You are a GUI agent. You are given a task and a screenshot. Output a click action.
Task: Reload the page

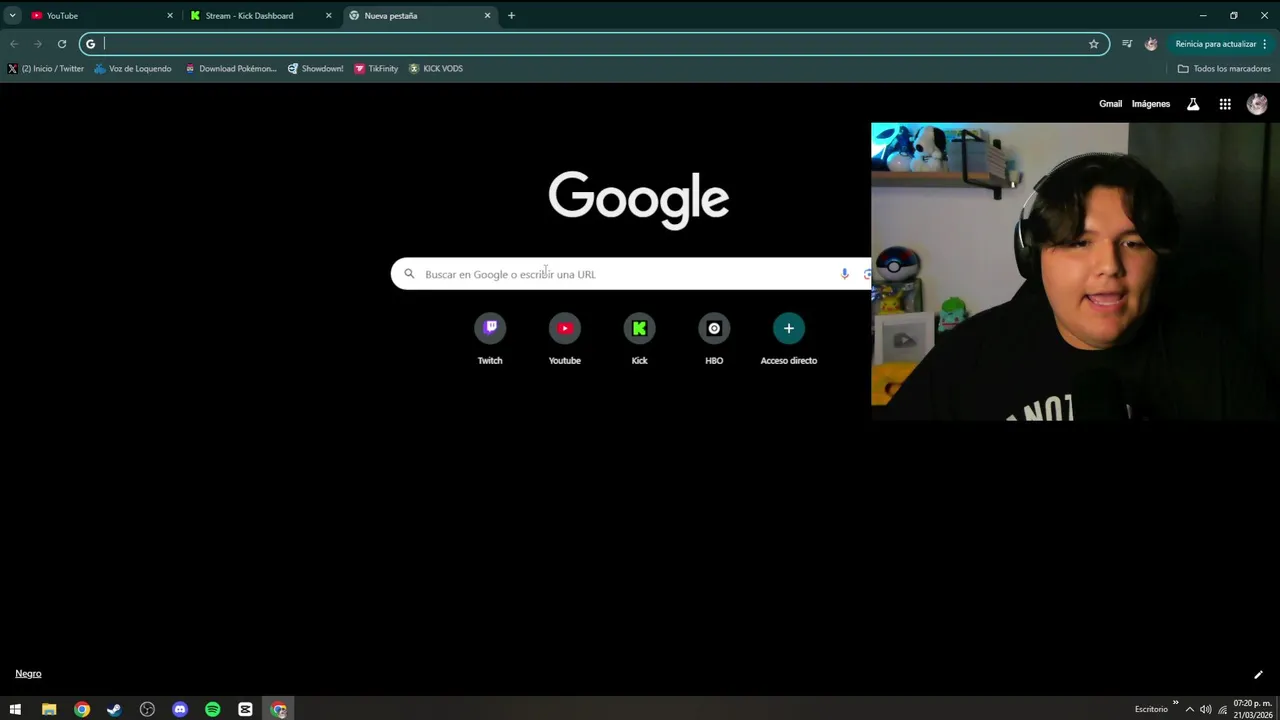[x=62, y=44]
